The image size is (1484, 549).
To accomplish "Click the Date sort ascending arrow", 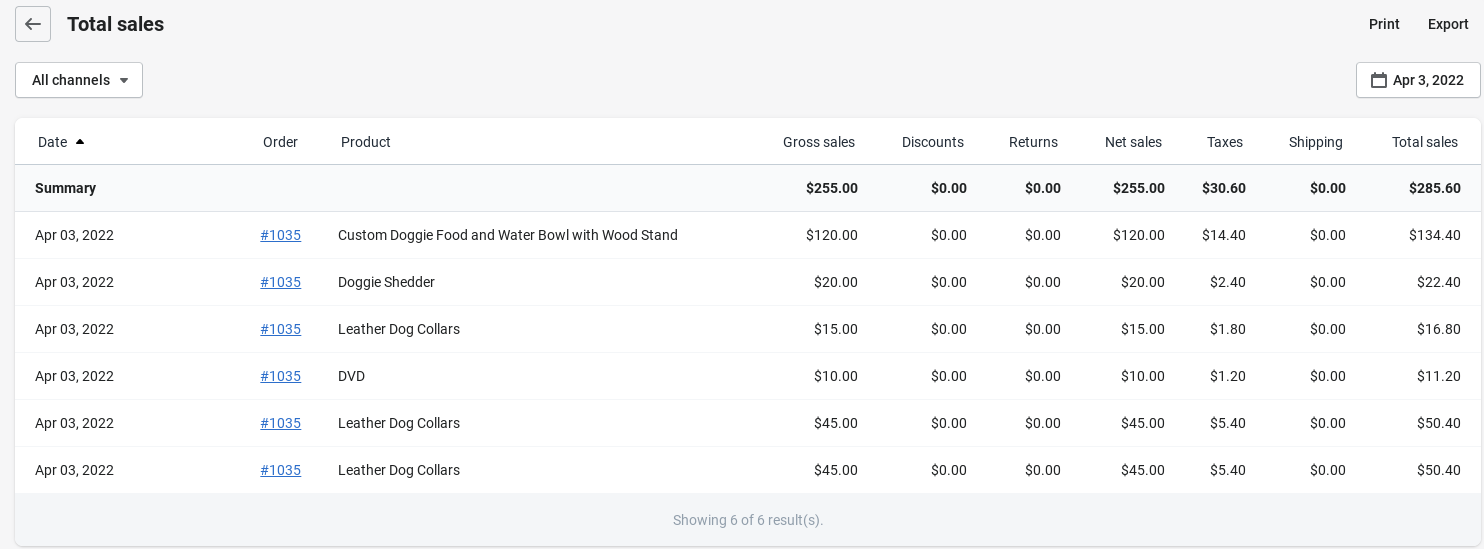I will 80,142.
